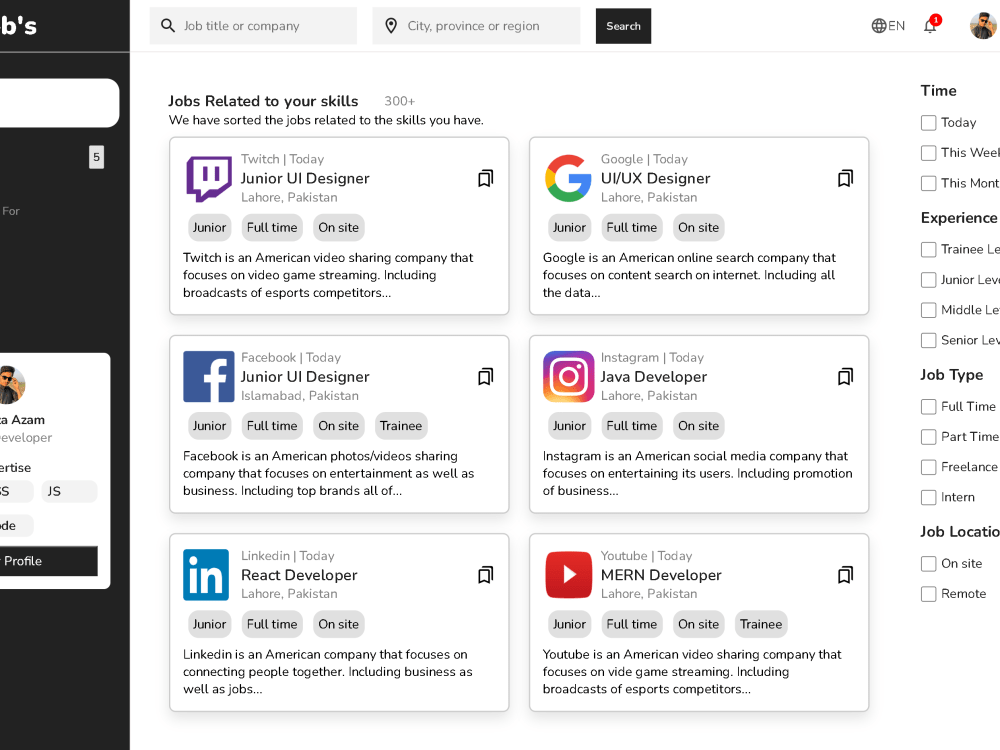Check the Trainee Level experience filter
Viewport: 1000px width, 750px height.
coord(929,249)
